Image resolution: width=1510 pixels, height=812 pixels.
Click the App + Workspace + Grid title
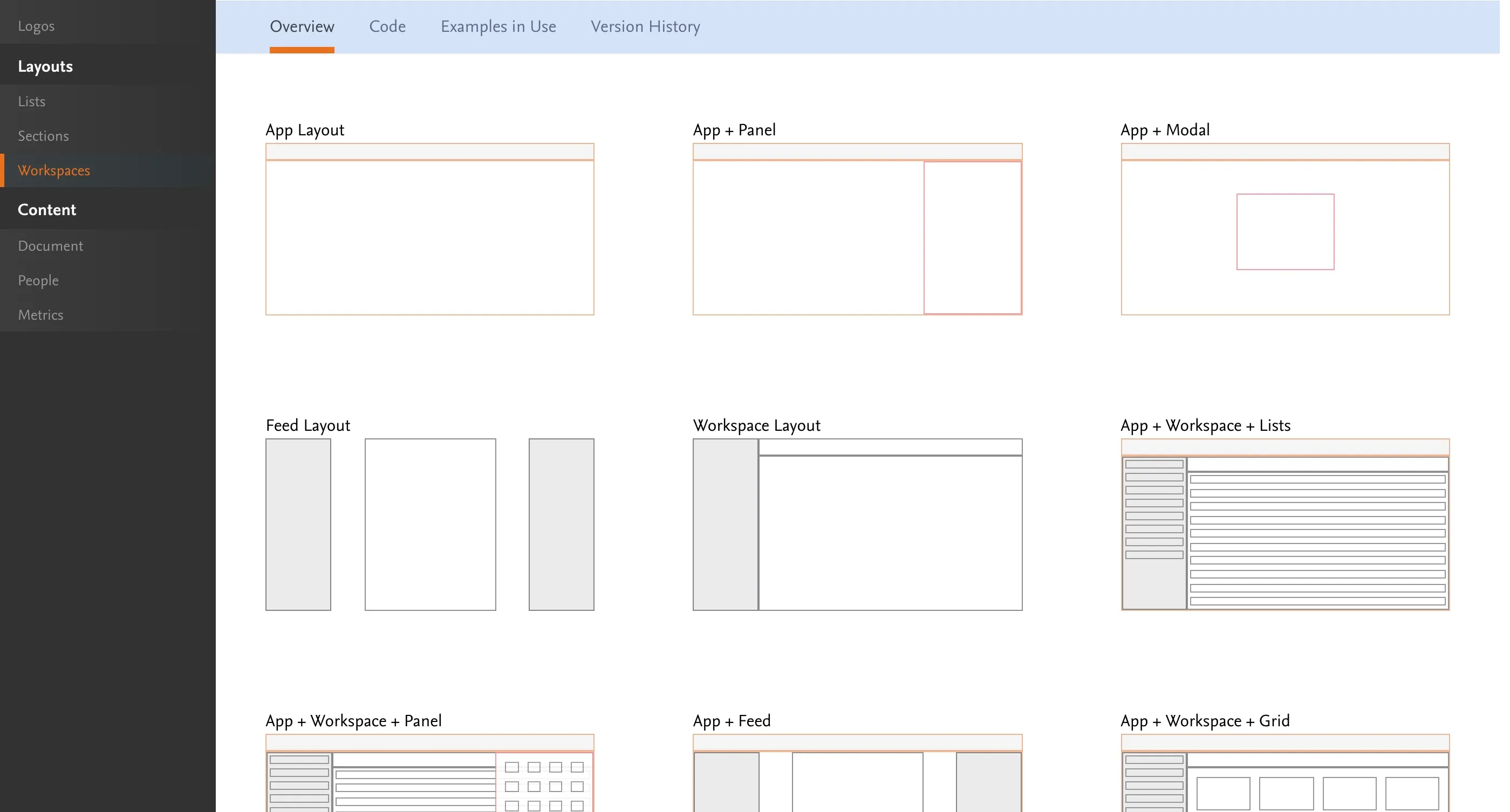coord(1205,720)
